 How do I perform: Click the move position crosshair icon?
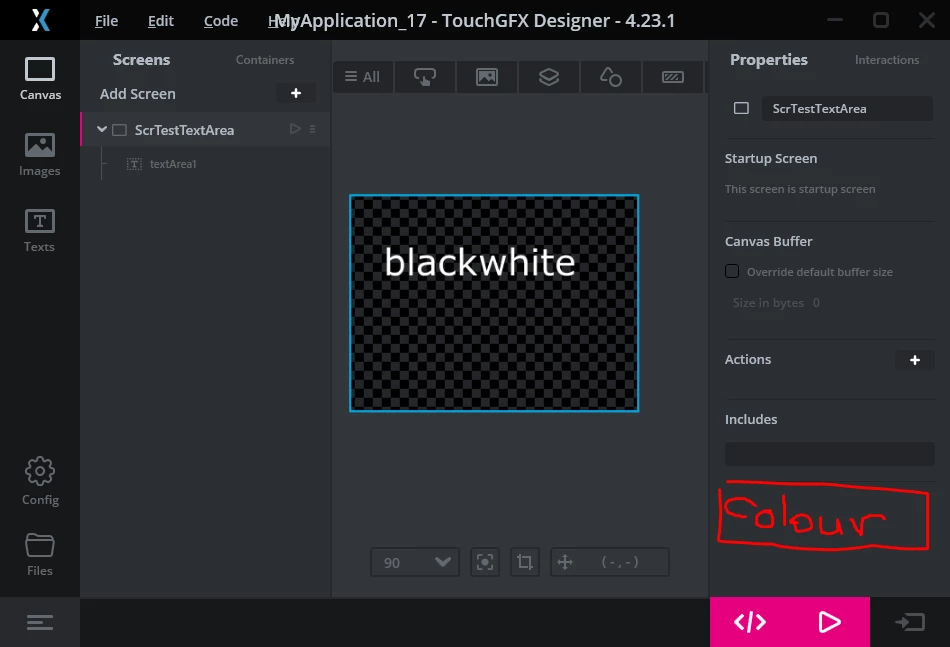565,562
